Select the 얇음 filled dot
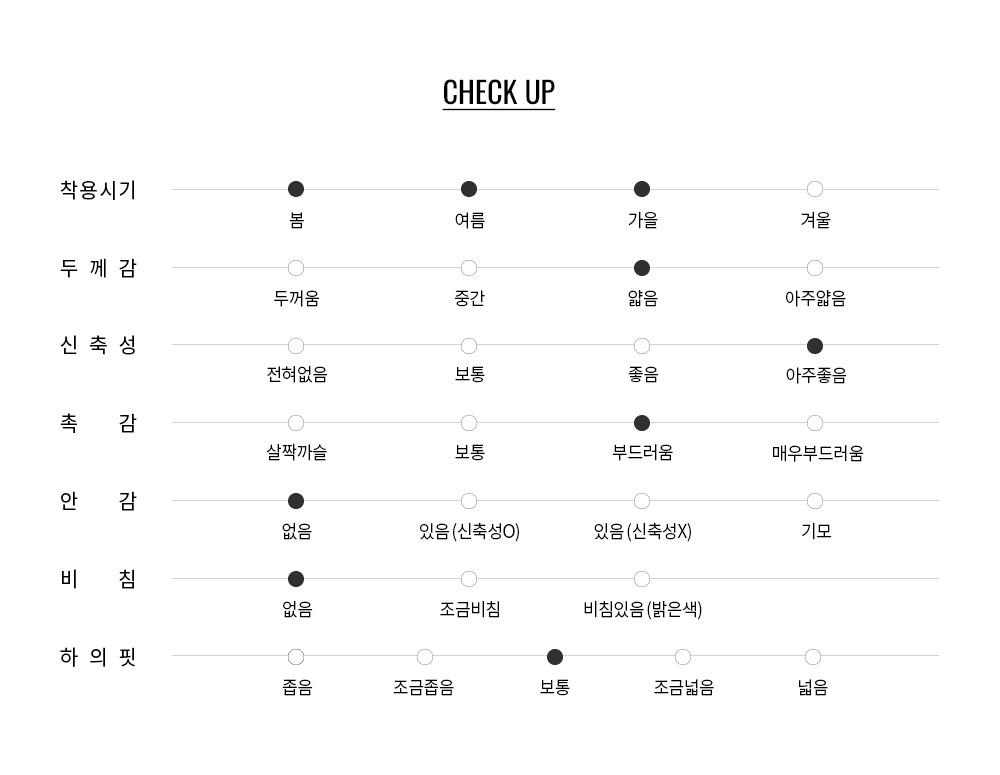The width and height of the screenshot is (1000, 775). [642, 268]
